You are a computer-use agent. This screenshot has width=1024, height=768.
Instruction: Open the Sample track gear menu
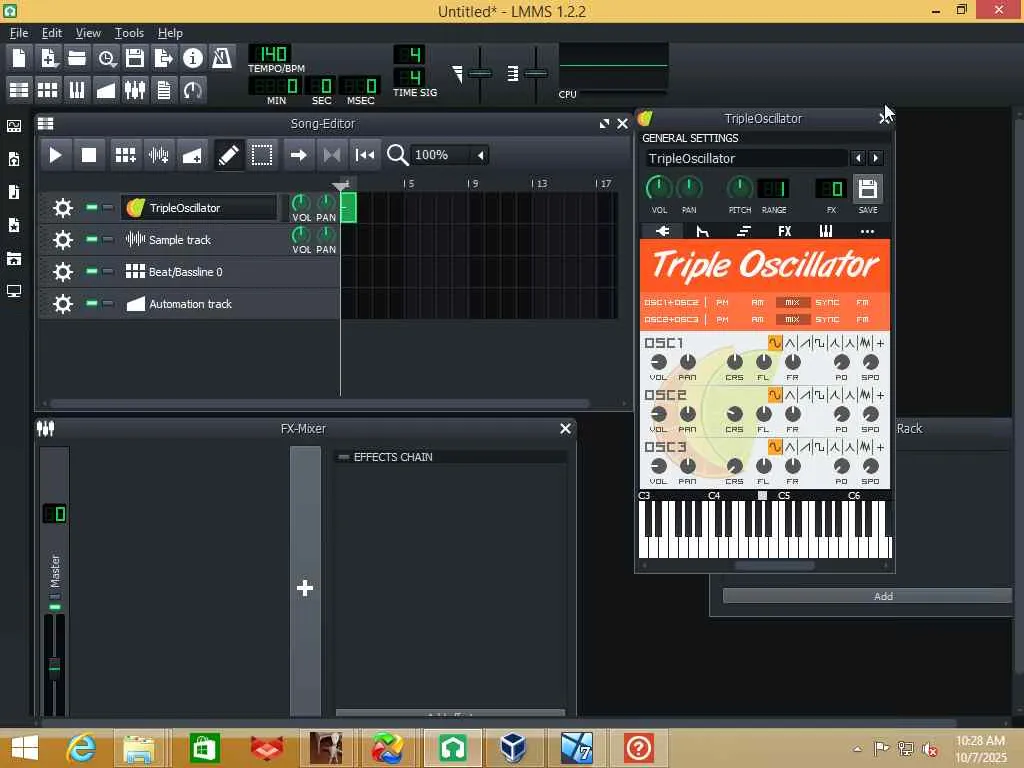(63, 240)
